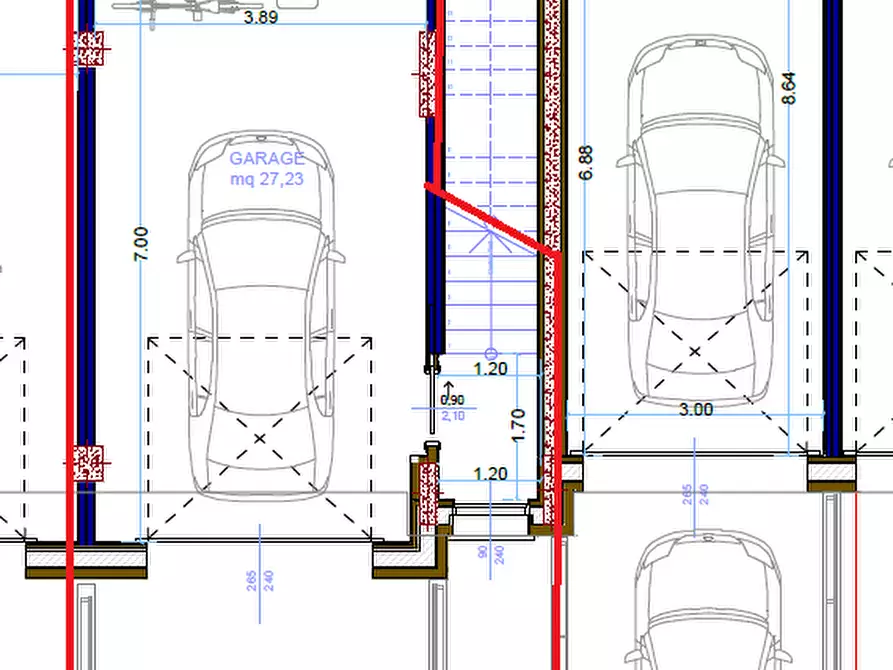Click the 3.00 width dimension

tap(696, 410)
